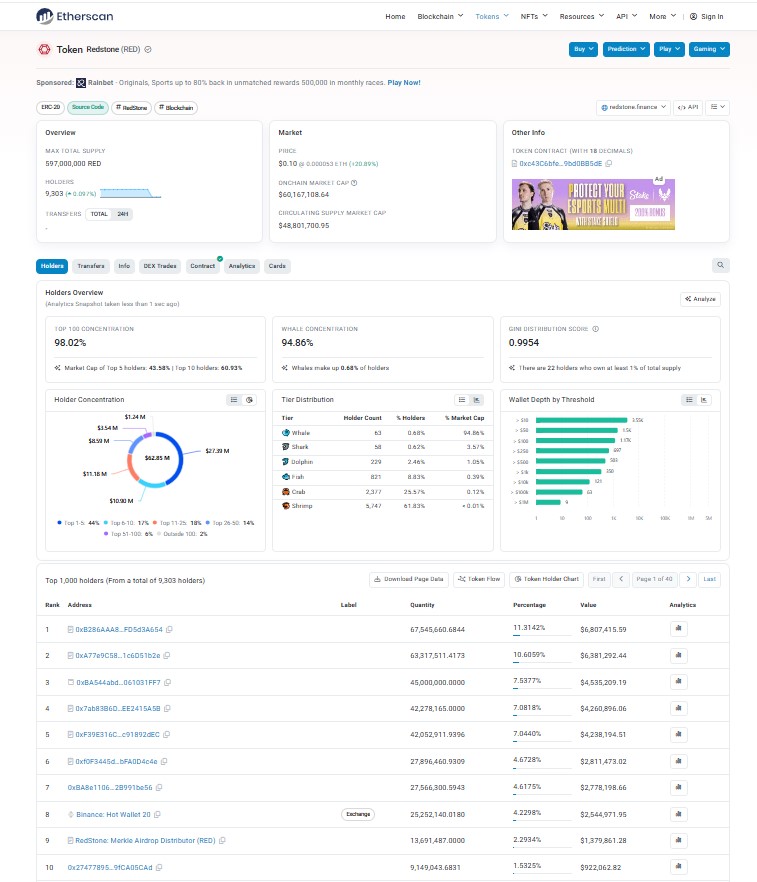Image resolution: width=757 pixels, height=882 pixels.
Task: Expand the Blockchain nav menu
Action: pos(440,16)
